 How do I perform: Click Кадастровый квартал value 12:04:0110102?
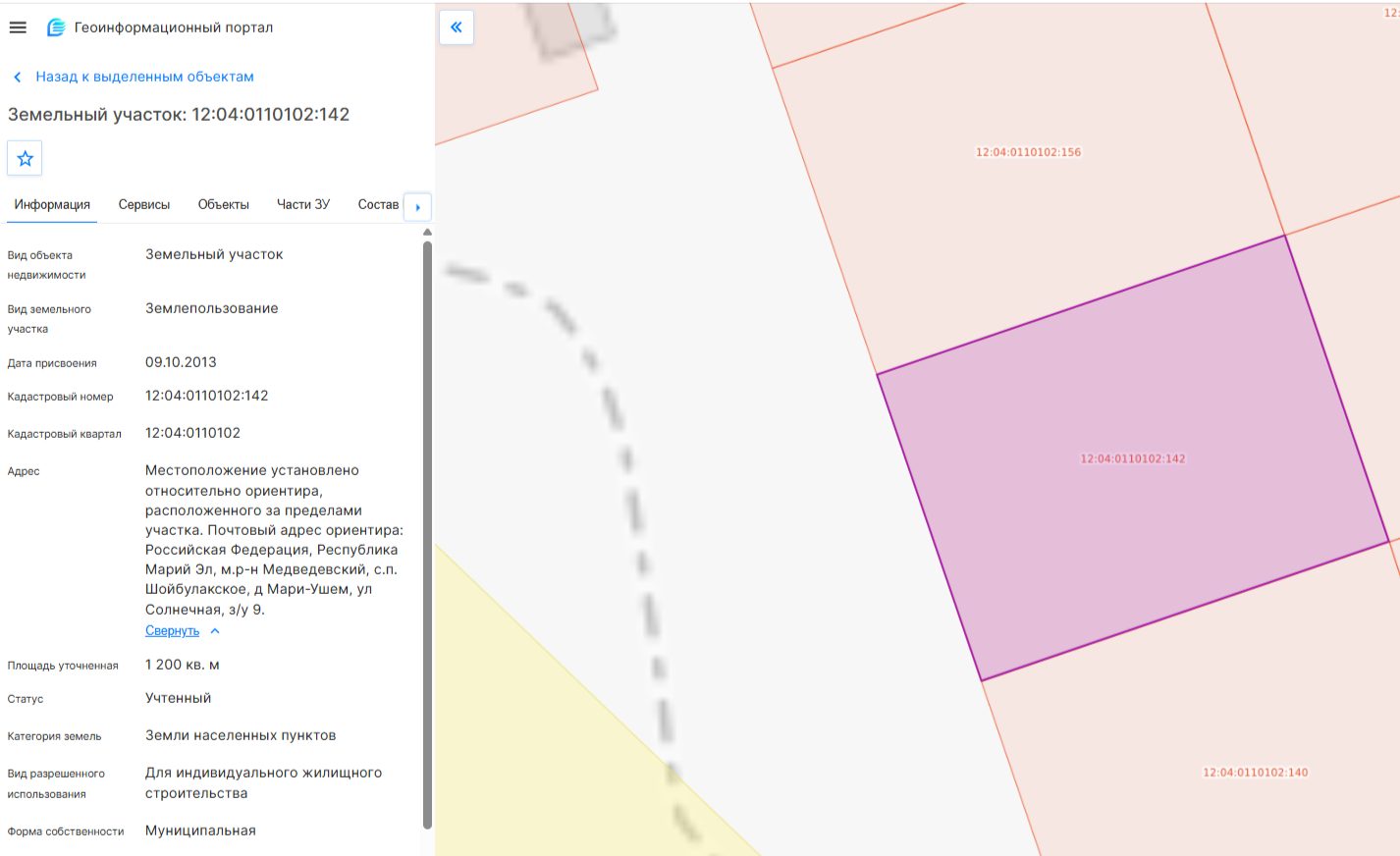pyautogui.click(x=192, y=433)
